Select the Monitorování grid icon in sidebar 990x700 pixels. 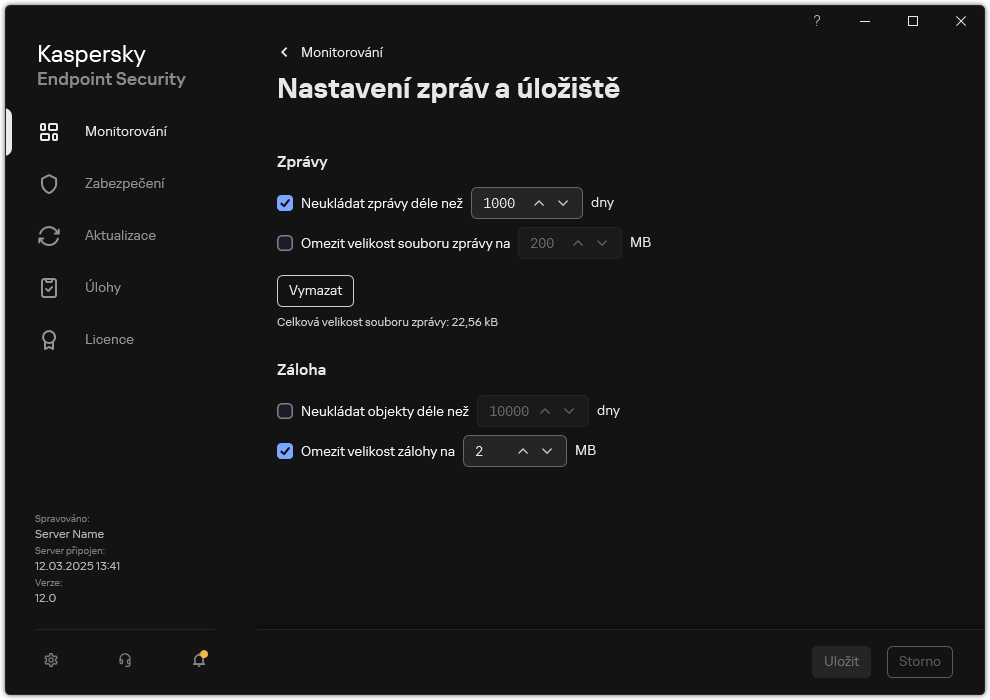tap(48, 131)
